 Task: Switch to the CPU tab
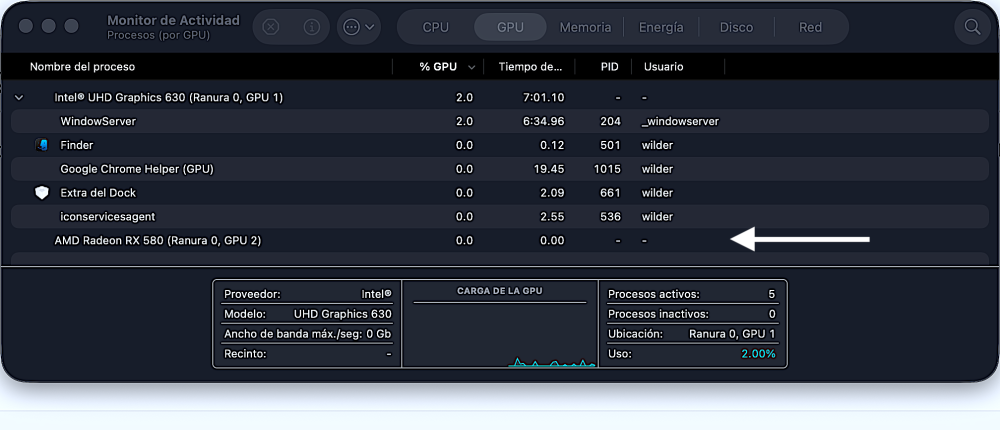point(436,27)
